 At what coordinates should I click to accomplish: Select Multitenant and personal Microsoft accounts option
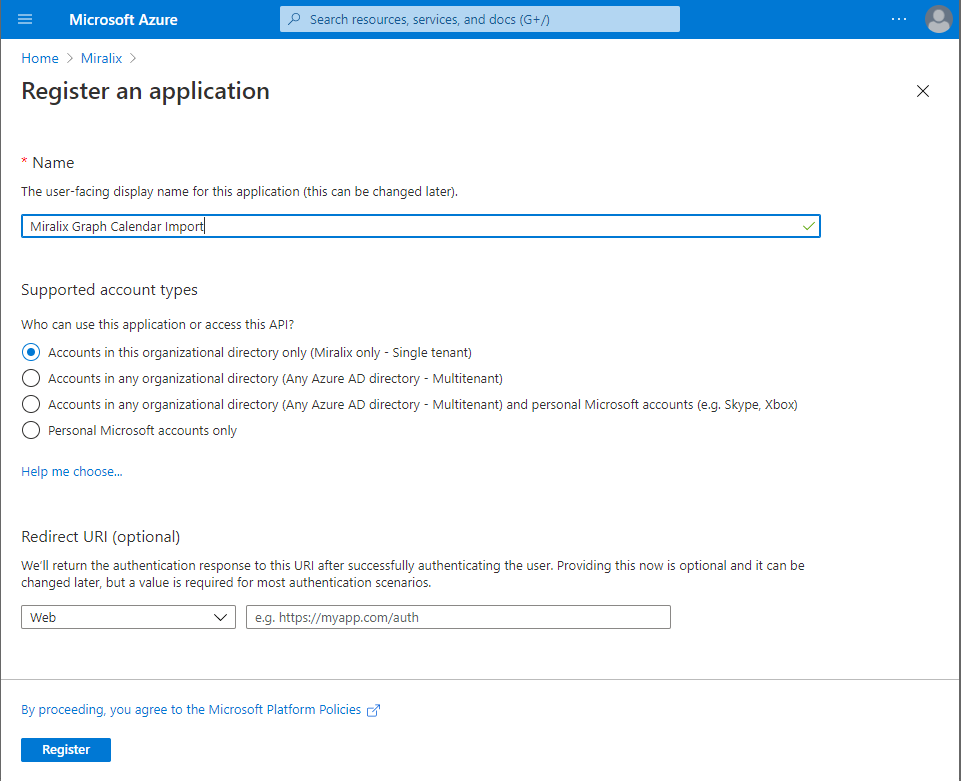pyautogui.click(x=31, y=405)
